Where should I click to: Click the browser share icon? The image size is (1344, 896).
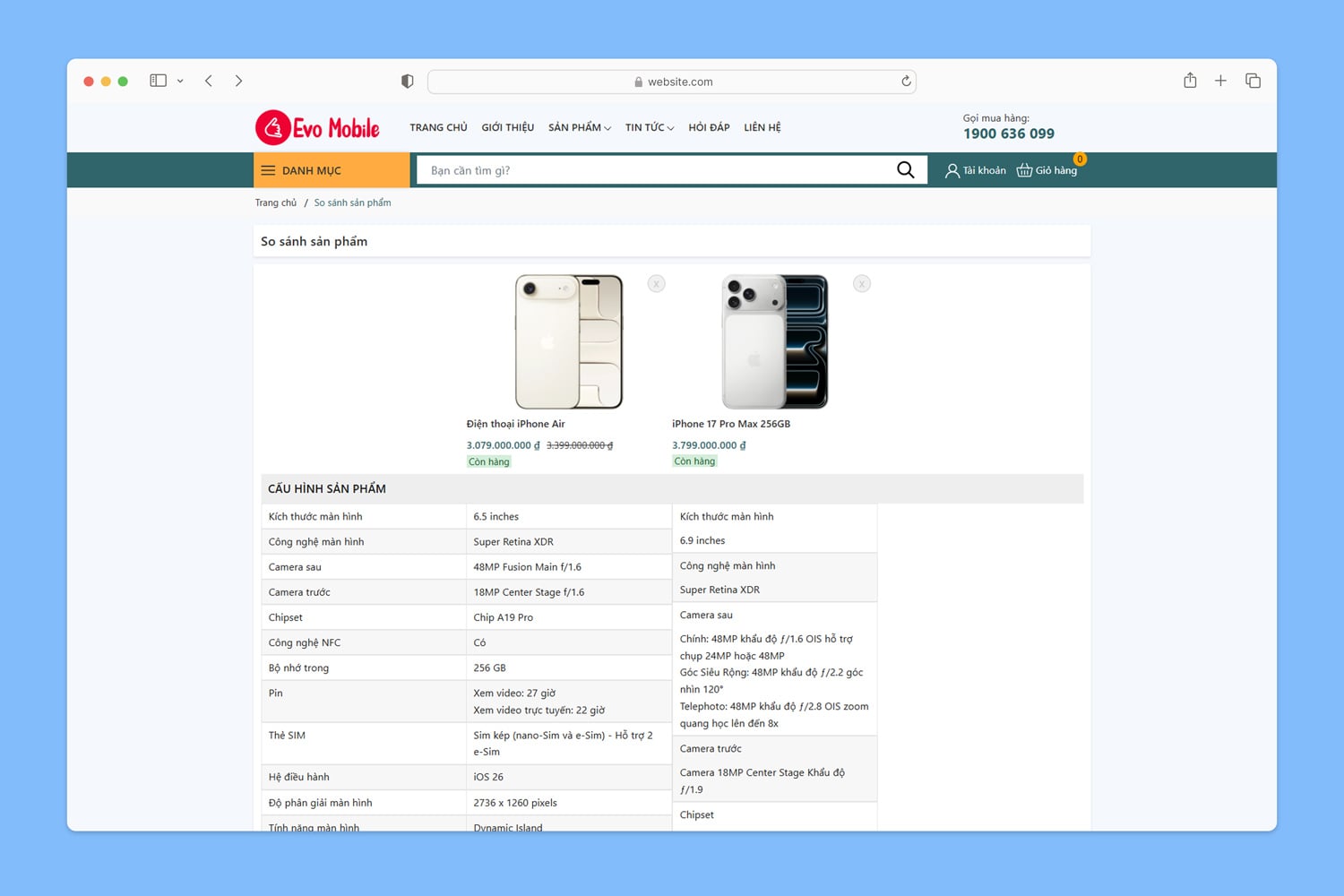coord(1190,81)
